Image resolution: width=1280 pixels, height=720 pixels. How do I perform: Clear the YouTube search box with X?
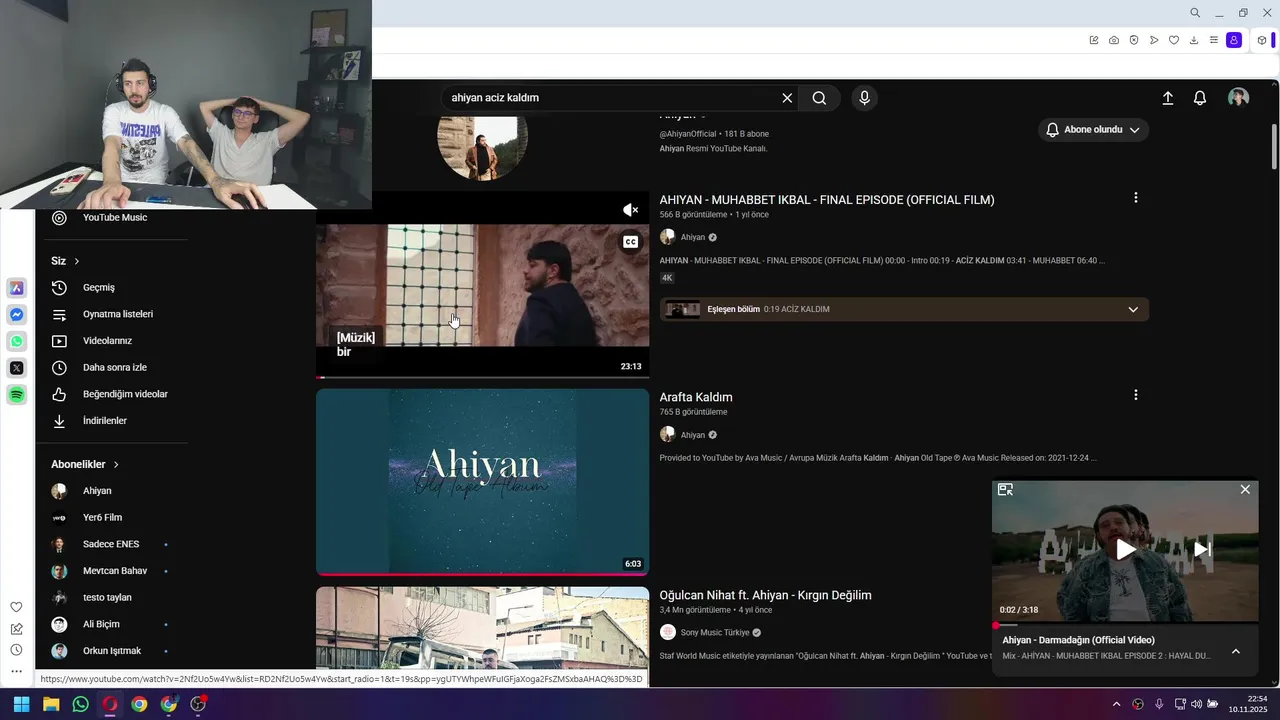[x=787, y=98]
